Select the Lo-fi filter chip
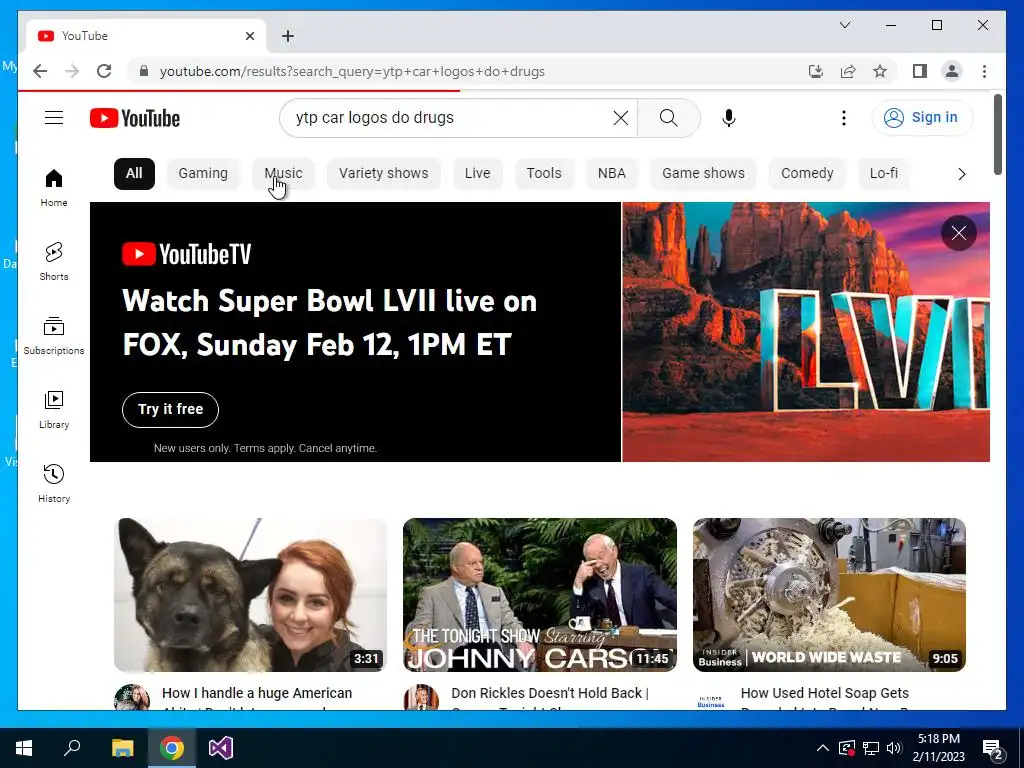Screen dimensions: 1024x768 (x=884, y=174)
